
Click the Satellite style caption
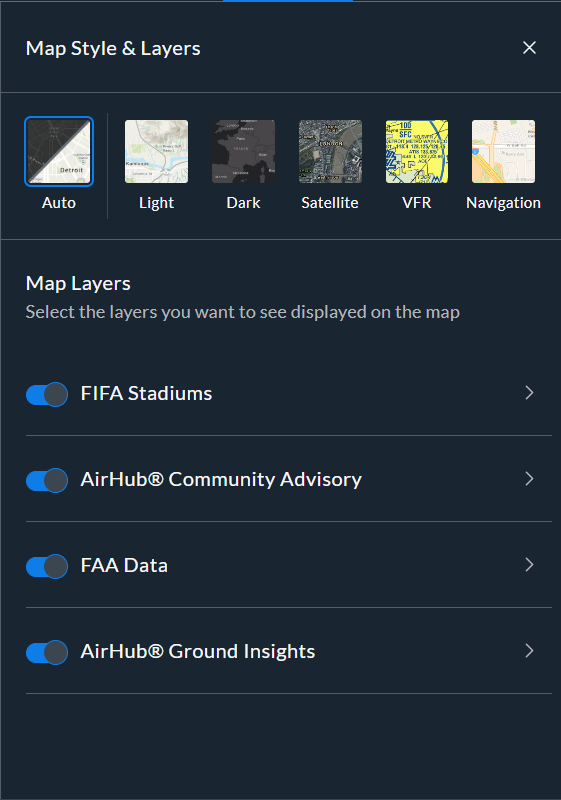pos(330,203)
